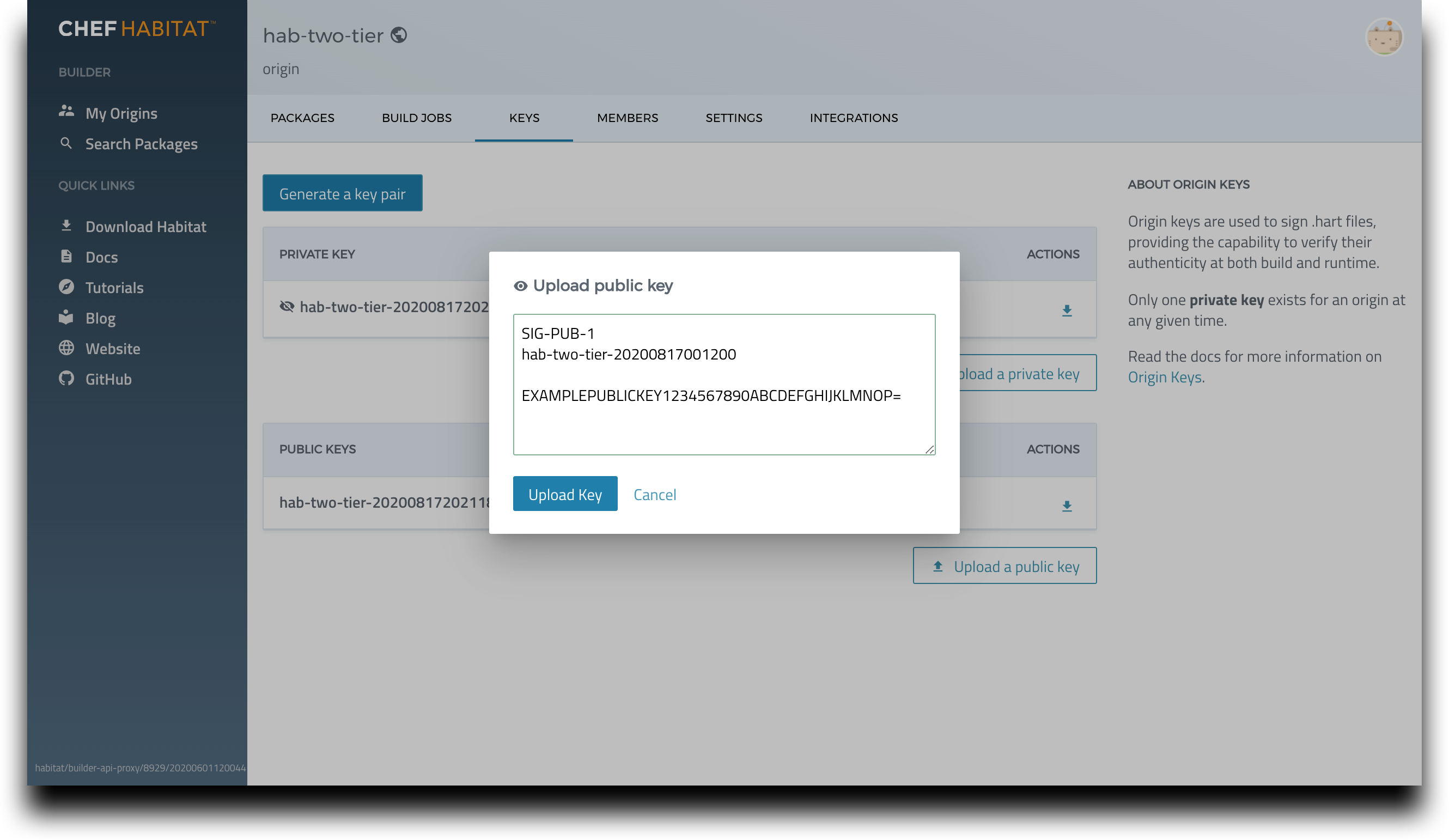
Task: Open the Settings tab
Action: 734,118
